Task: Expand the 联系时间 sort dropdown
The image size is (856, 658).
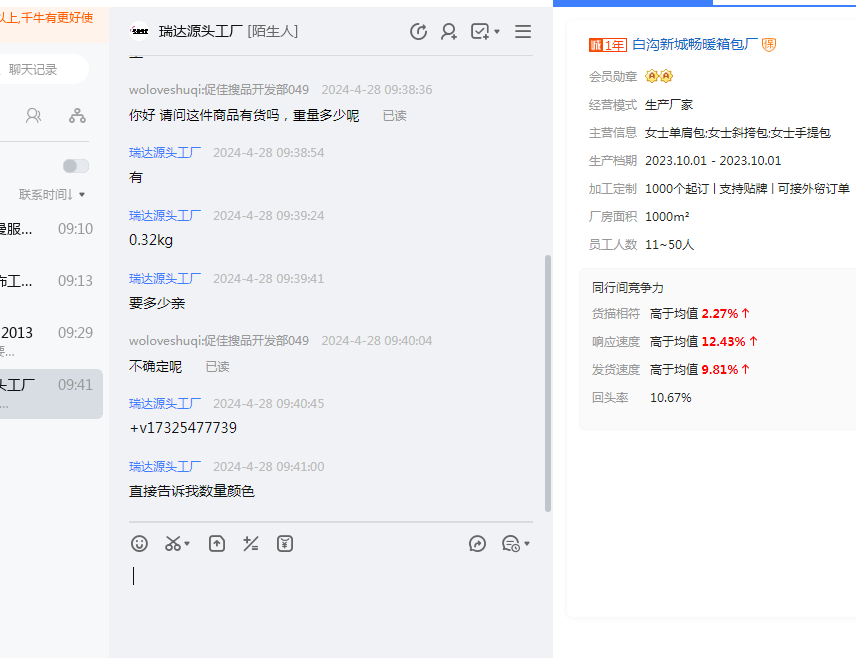Action: 52,194
